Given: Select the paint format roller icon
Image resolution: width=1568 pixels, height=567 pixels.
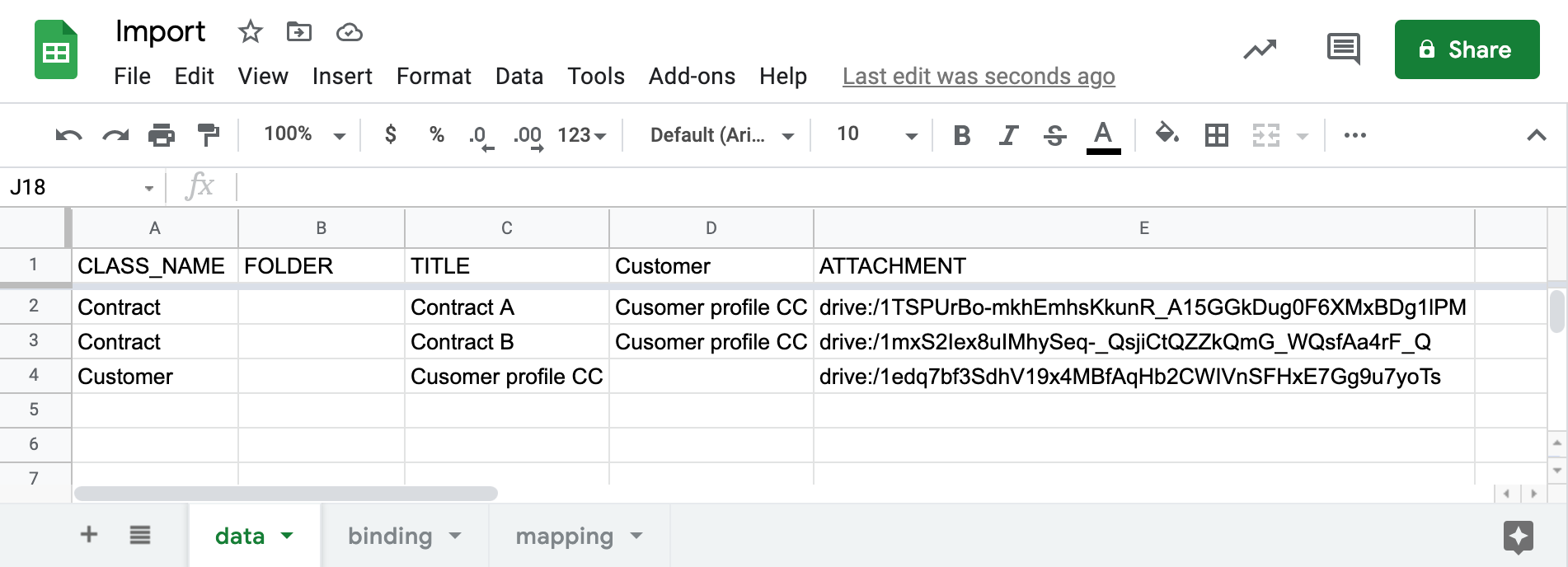Looking at the screenshot, I should (209, 135).
